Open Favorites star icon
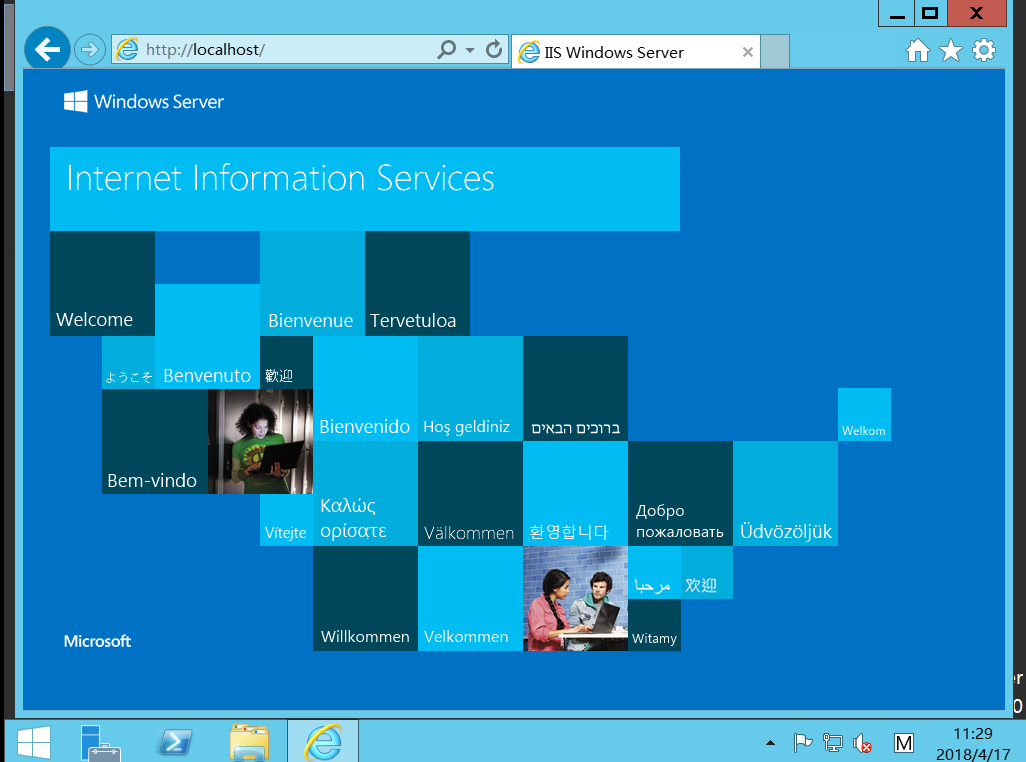This screenshot has height=762, width=1026. click(951, 50)
